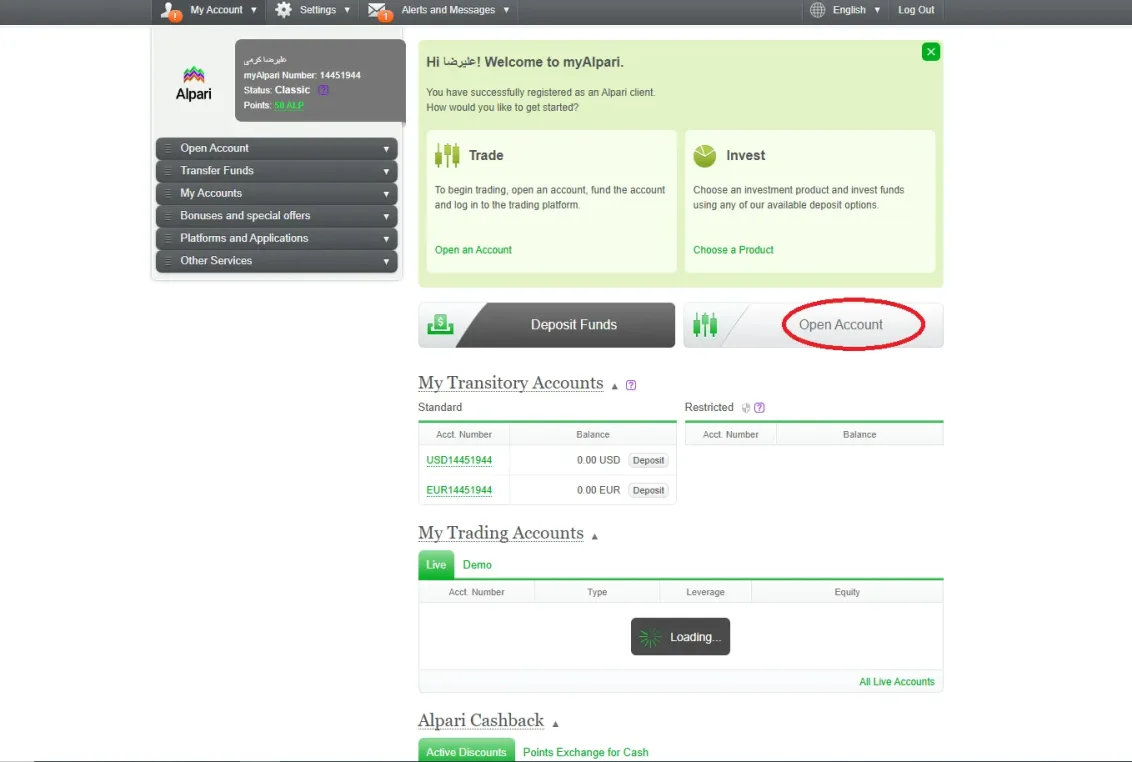Click the large Open Account button
Viewport: 1132px width, 762px height.
click(x=813, y=325)
